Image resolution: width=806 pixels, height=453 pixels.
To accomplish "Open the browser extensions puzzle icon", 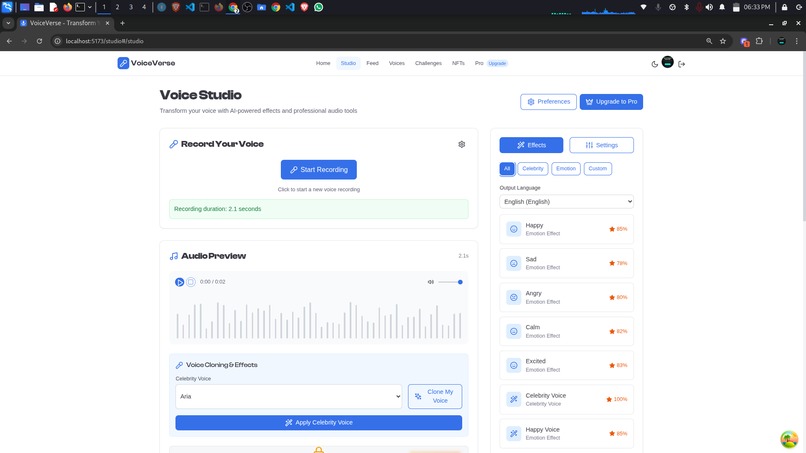I will (759, 41).
